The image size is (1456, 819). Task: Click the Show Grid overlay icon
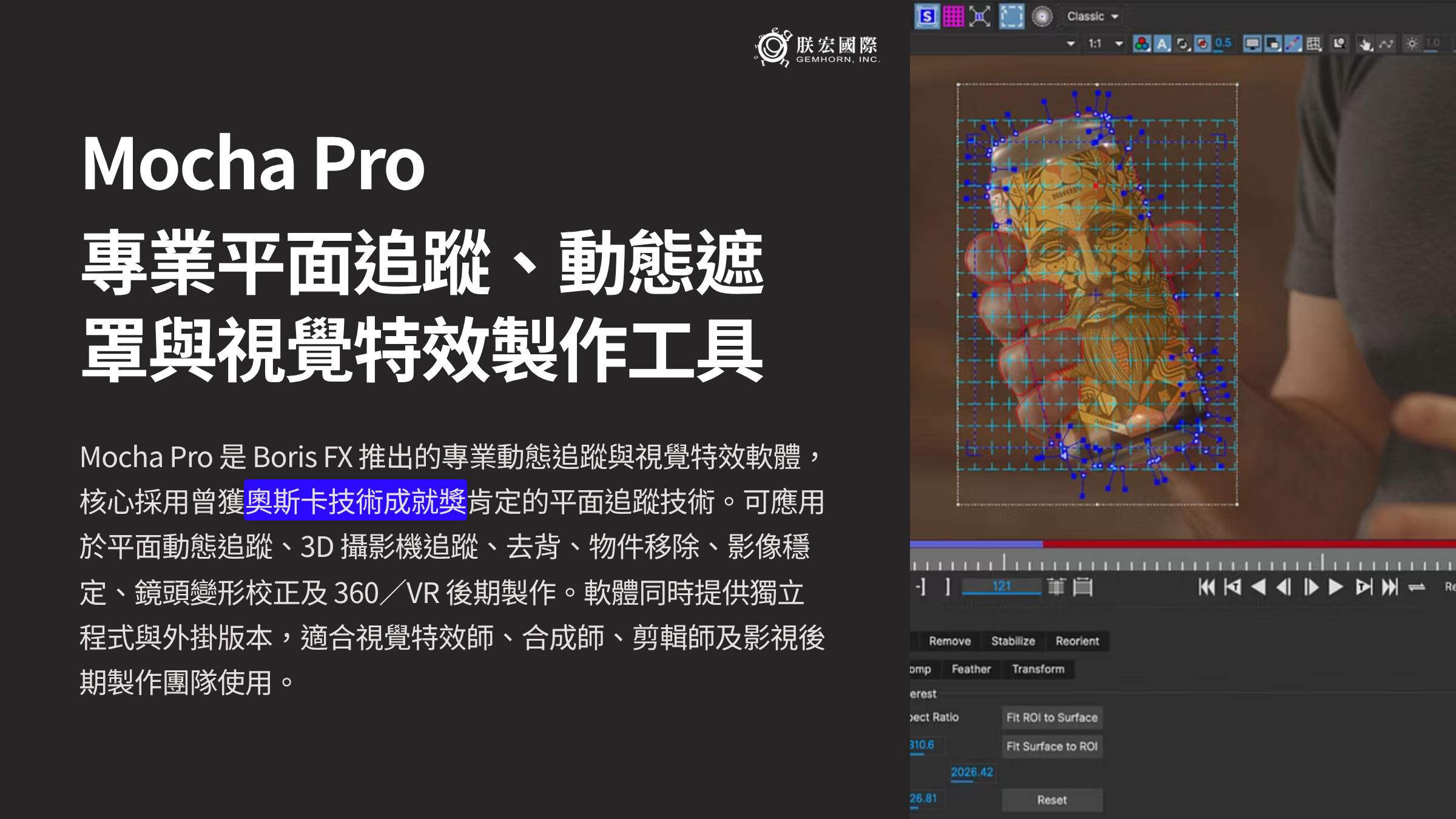coord(1313,44)
